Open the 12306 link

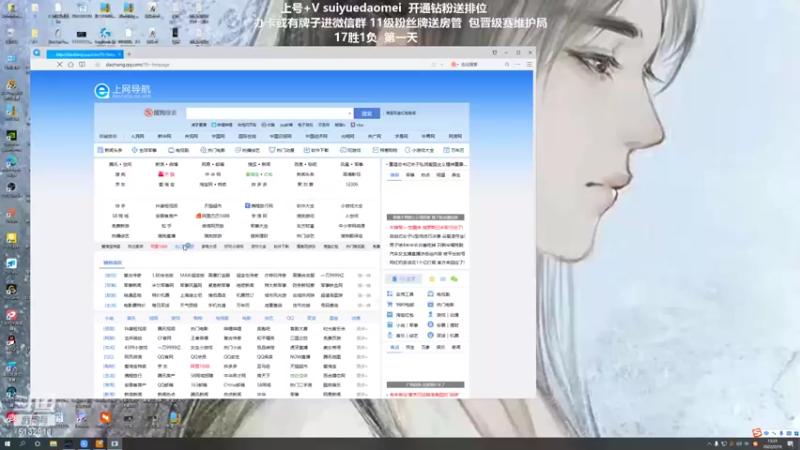(x=352, y=184)
